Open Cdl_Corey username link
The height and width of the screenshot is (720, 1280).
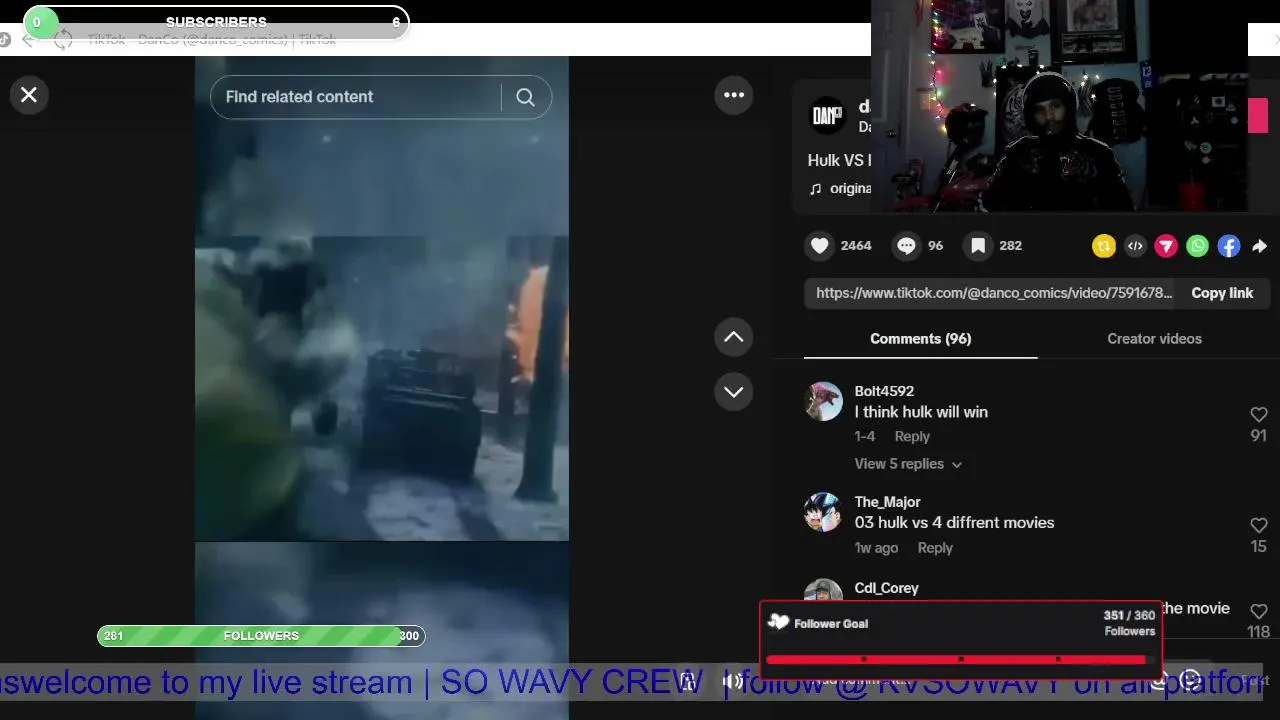tap(886, 588)
